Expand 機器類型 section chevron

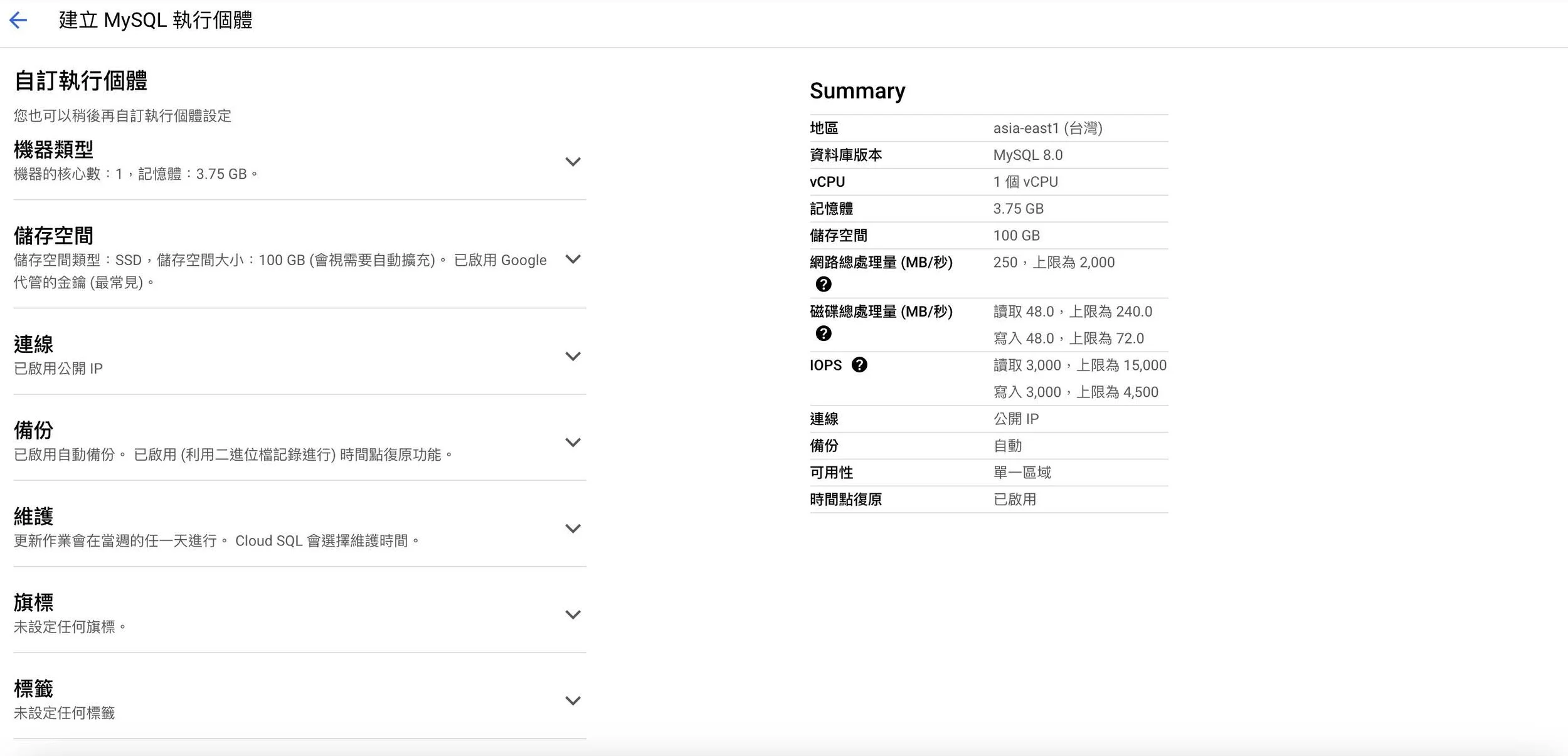573,162
